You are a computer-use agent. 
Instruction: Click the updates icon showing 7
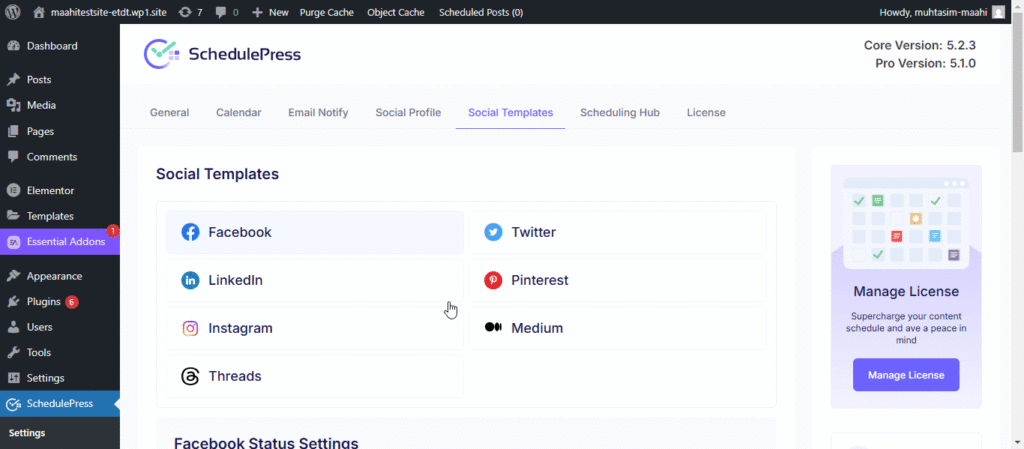[x=186, y=12]
